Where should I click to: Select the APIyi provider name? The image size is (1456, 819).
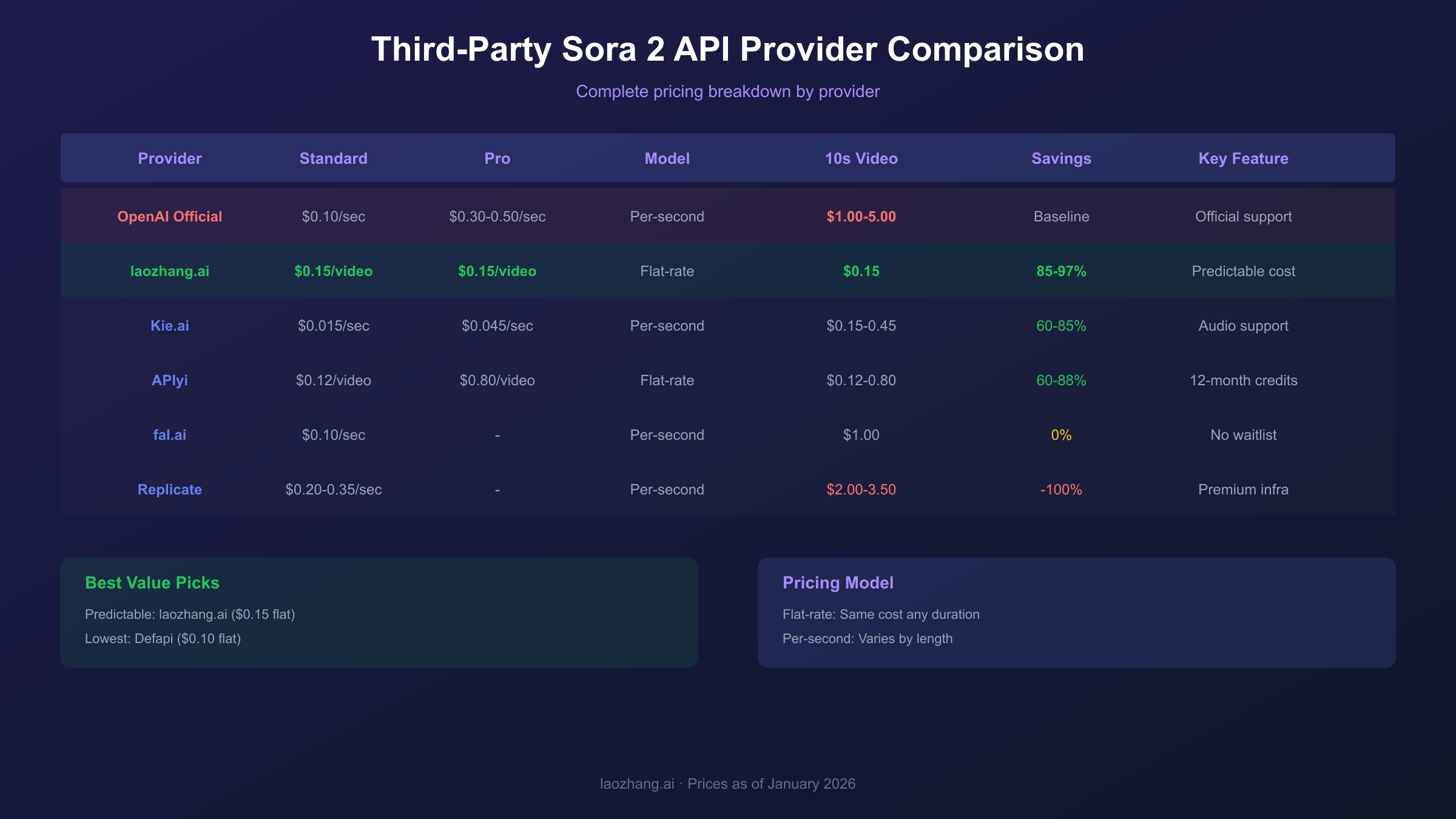169,380
